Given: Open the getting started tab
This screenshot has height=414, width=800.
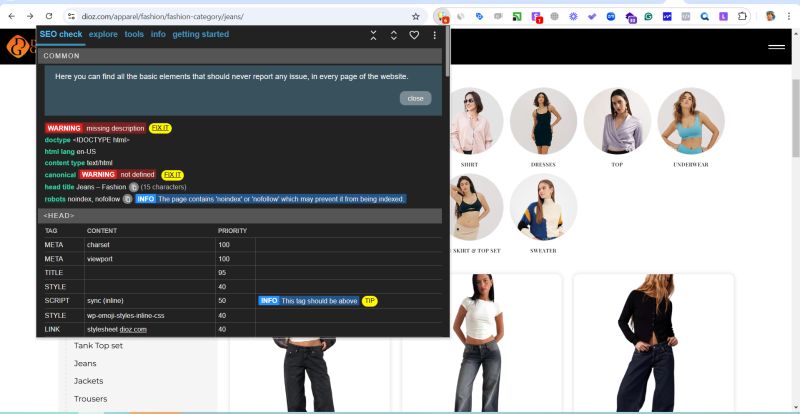Looking at the screenshot, I should [x=201, y=34].
